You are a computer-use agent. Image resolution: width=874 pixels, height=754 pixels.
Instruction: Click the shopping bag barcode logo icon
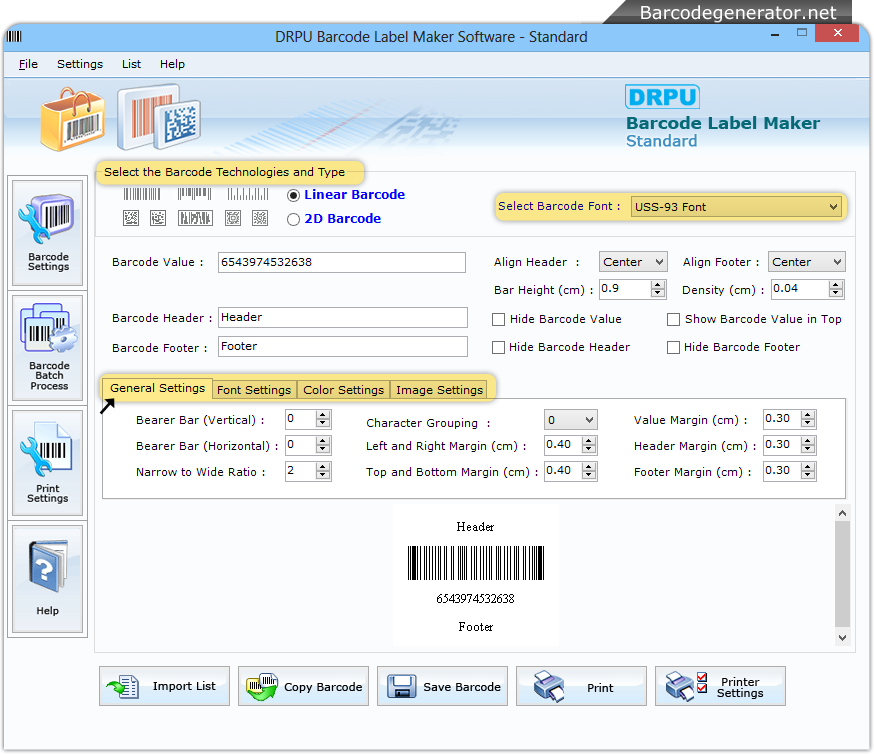(x=72, y=119)
